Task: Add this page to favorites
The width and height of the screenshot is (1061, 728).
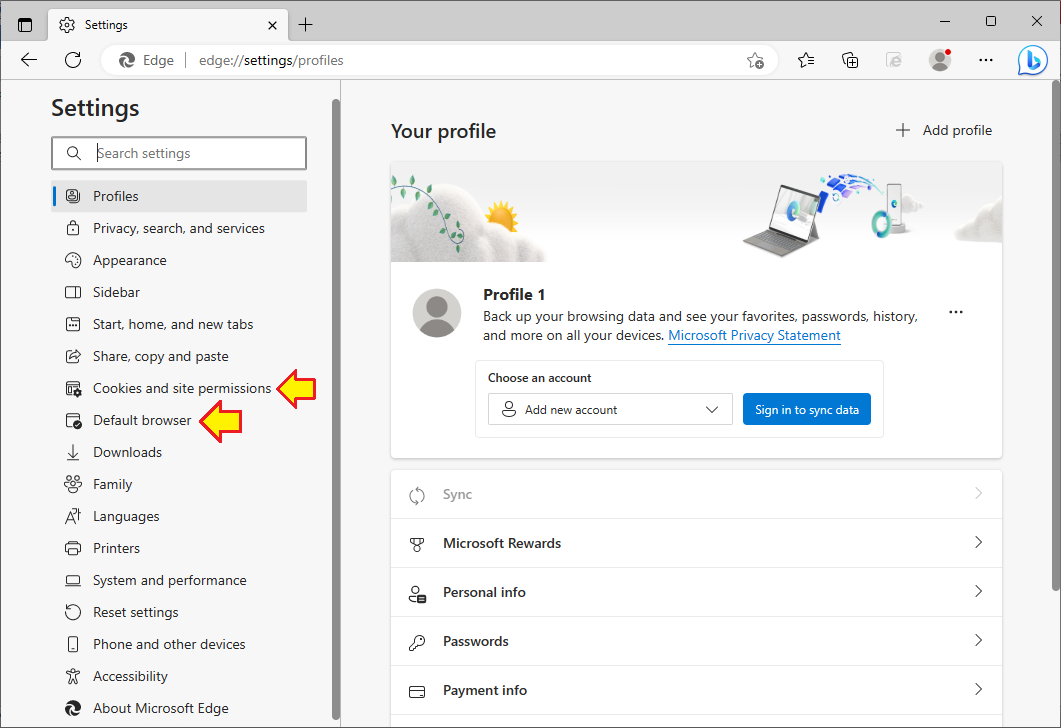Action: (x=755, y=60)
